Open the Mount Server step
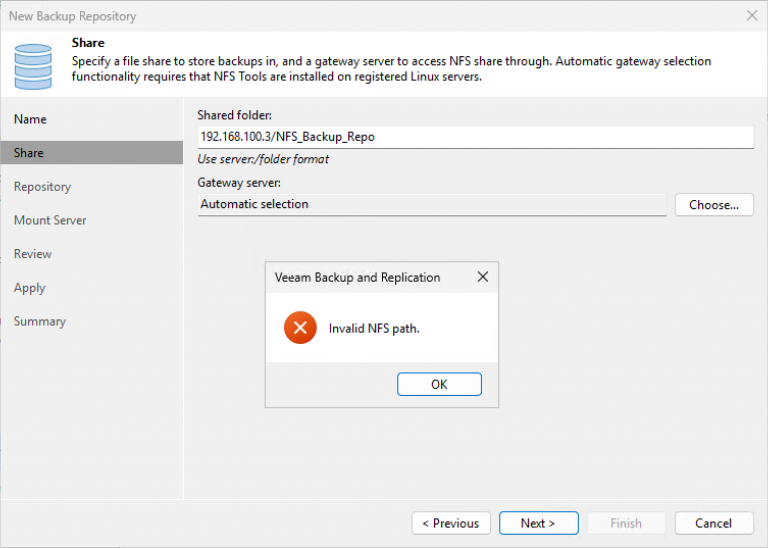This screenshot has height=548, width=768. point(50,220)
